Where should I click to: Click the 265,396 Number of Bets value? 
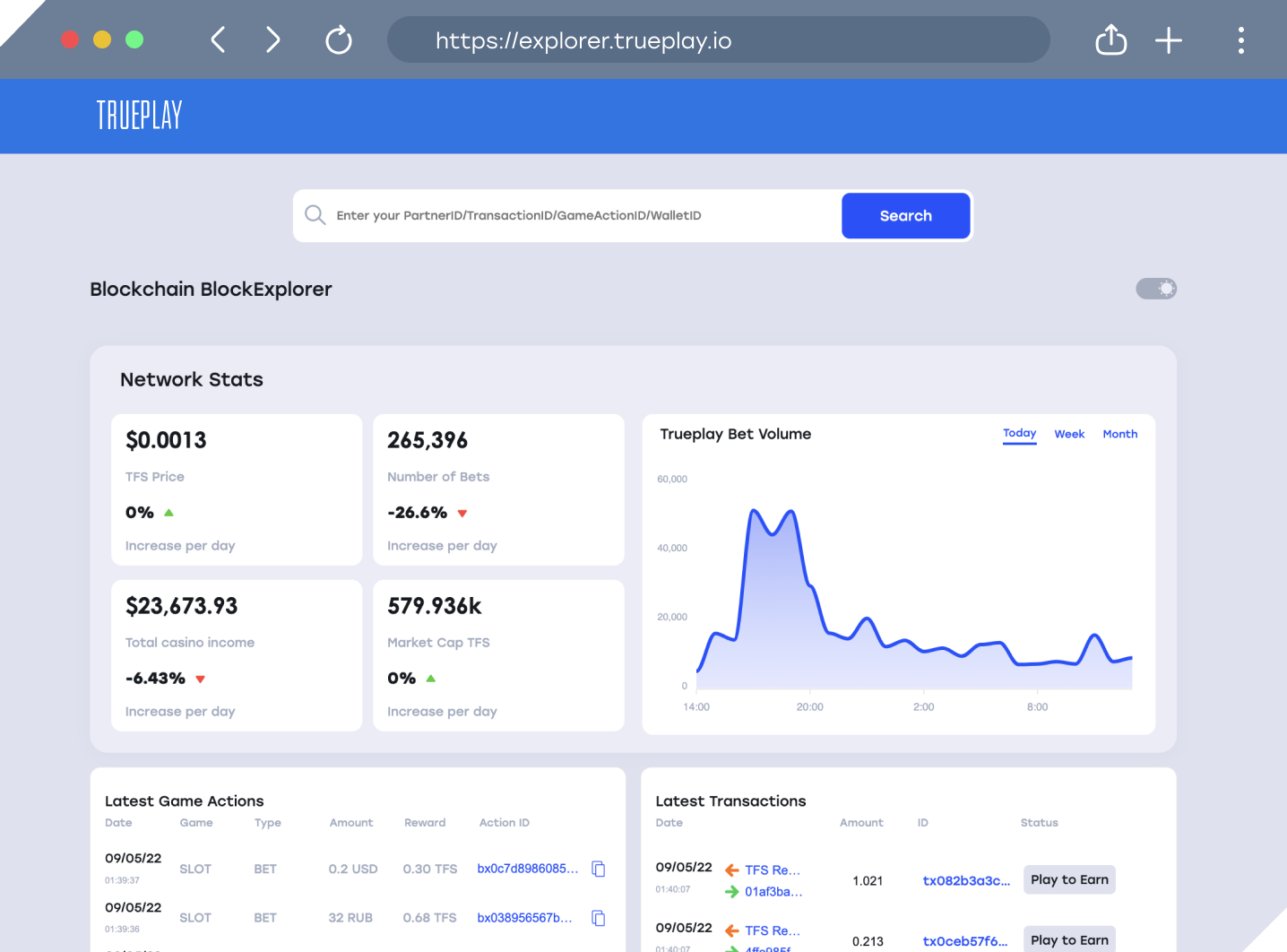(x=428, y=440)
